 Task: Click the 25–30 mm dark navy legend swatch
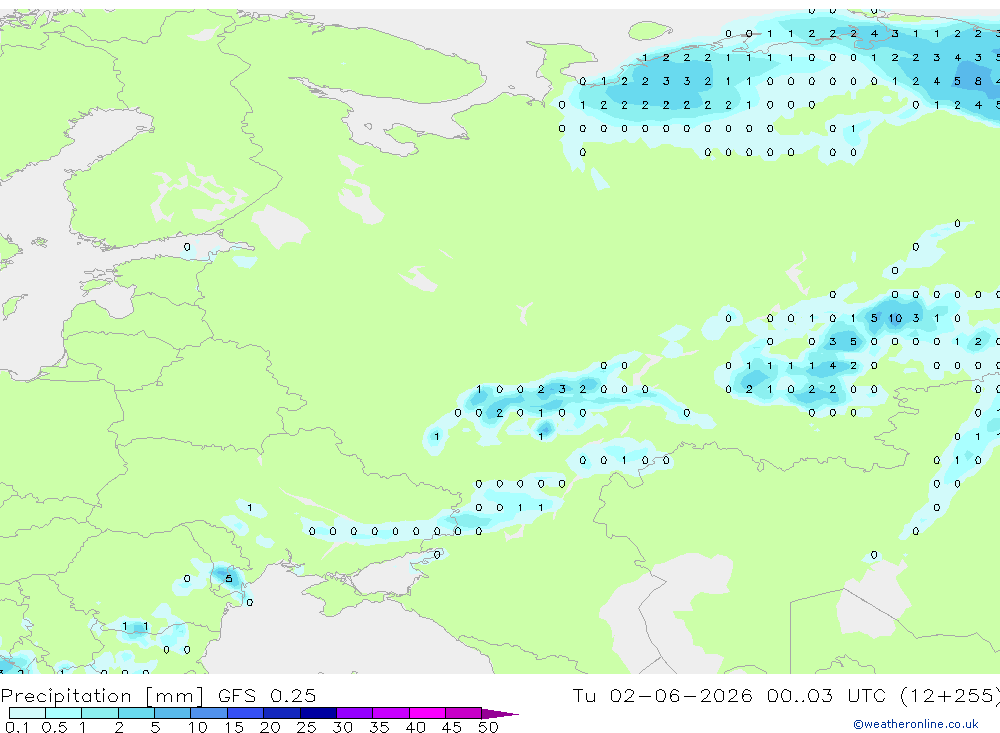tap(318, 713)
